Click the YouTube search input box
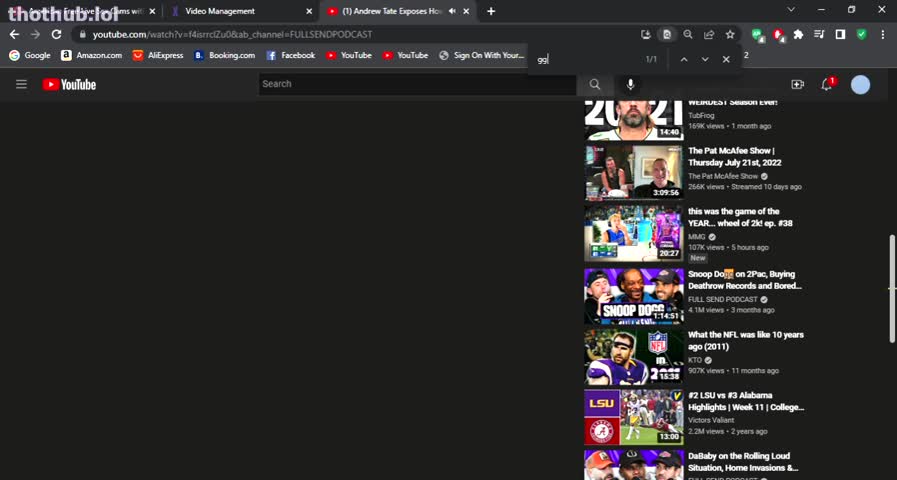The height and width of the screenshot is (480, 897). tap(418, 85)
